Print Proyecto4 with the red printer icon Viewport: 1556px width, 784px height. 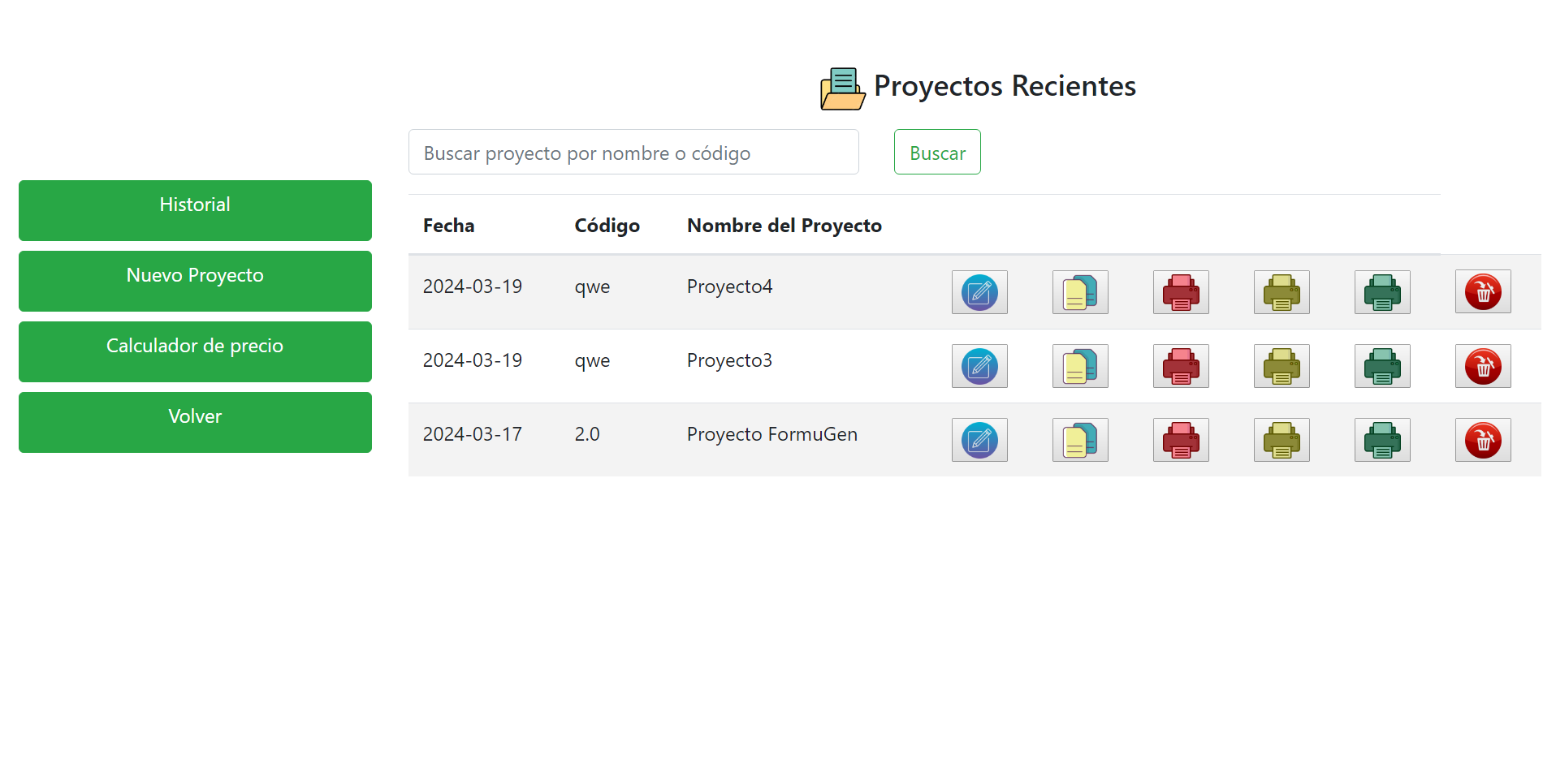pos(1181,292)
